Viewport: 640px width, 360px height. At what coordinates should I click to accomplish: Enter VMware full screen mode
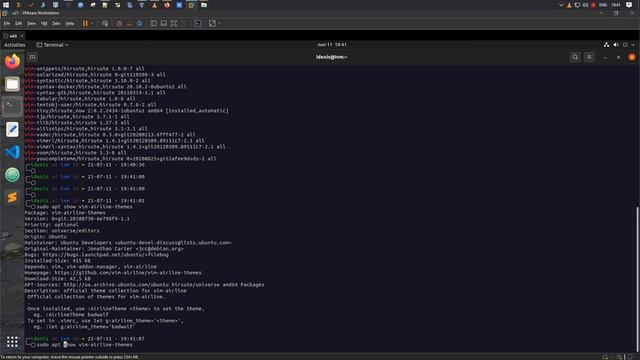[174, 24]
